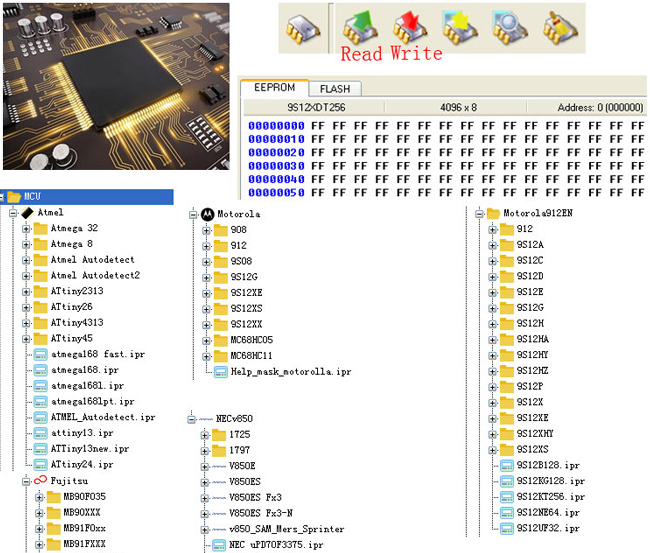Click the Motorola 908 folder icon
This screenshot has width=650, height=553.
[x=221, y=230]
